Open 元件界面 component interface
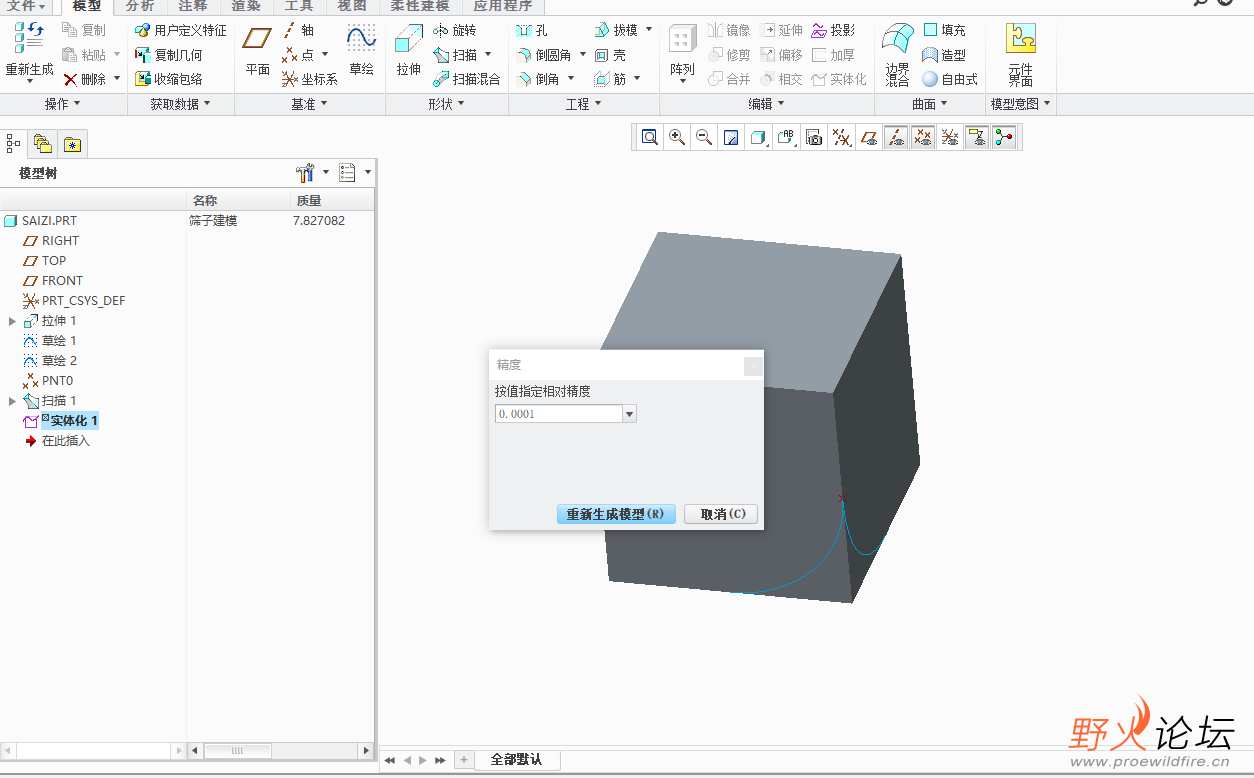 coord(1020,56)
